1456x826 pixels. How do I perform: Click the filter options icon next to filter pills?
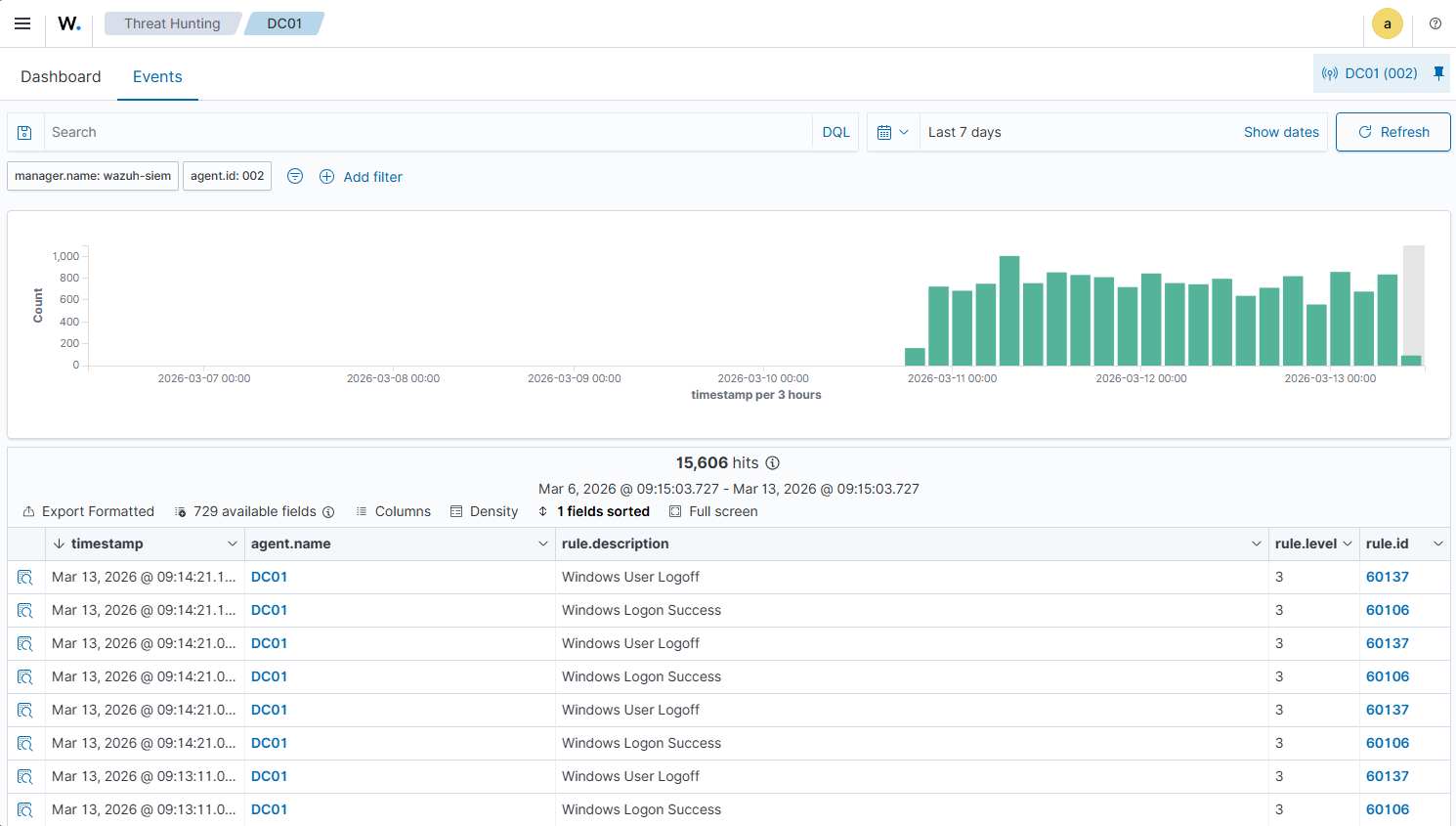click(x=295, y=176)
